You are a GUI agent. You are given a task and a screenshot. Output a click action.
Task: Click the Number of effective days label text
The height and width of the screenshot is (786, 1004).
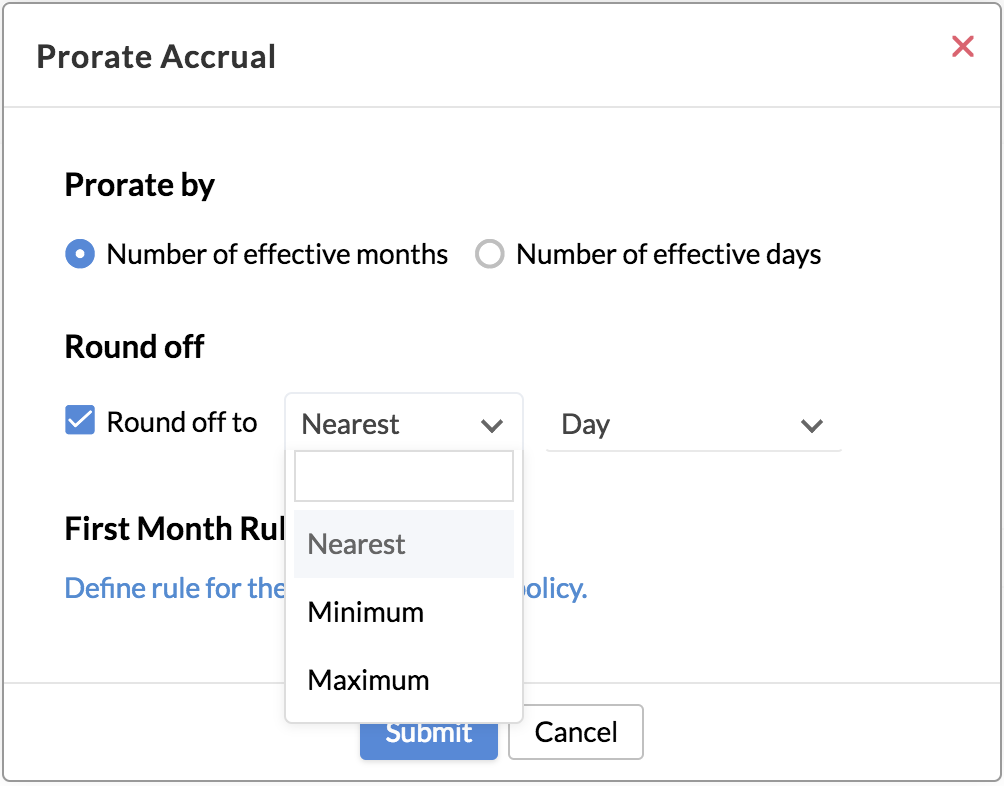[x=668, y=255]
